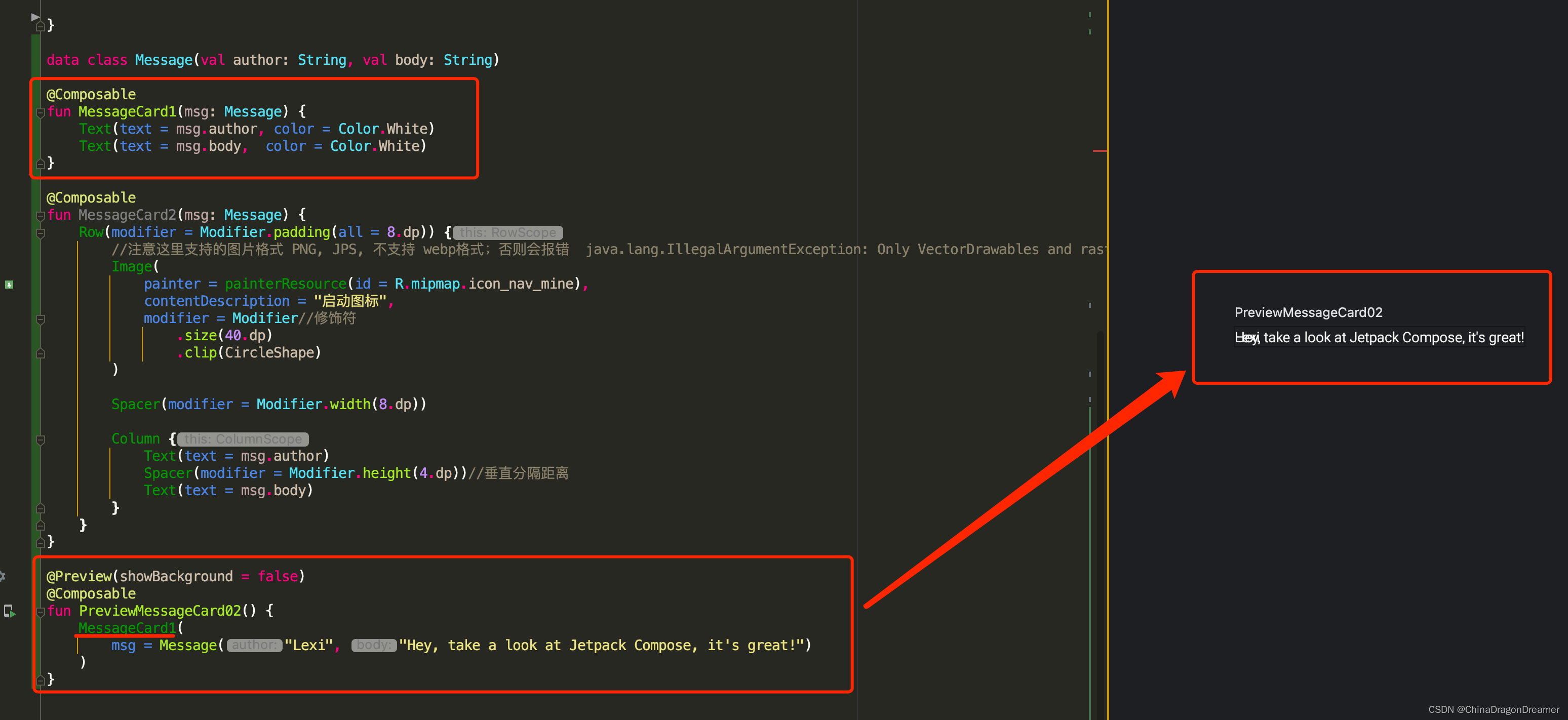Click 'Text(text = msg.body)' inside Column
This screenshot has width=1568, height=720.
coord(228,491)
